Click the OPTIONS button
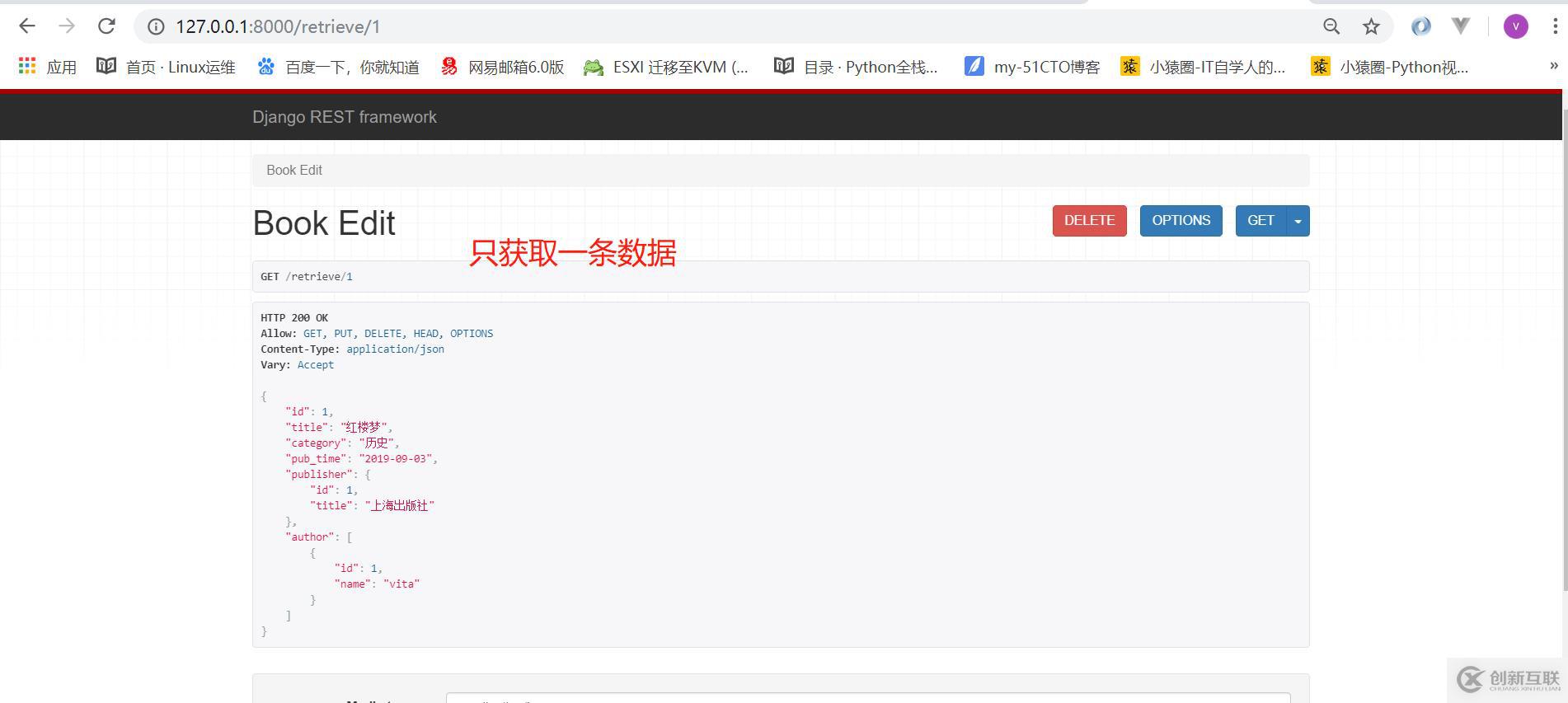The image size is (1568, 703). pos(1181,221)
